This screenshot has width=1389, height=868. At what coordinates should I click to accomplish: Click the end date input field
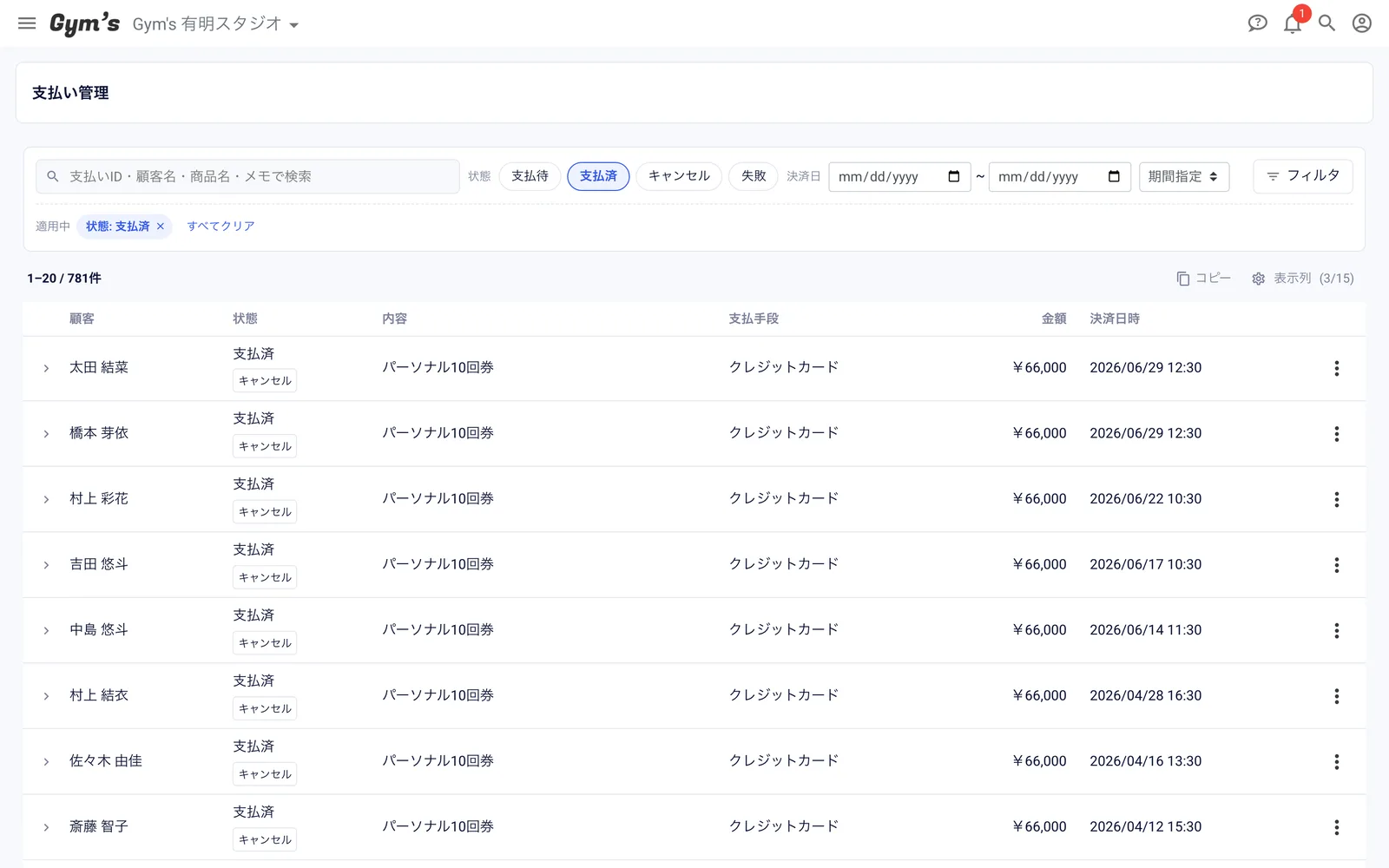1060,176
